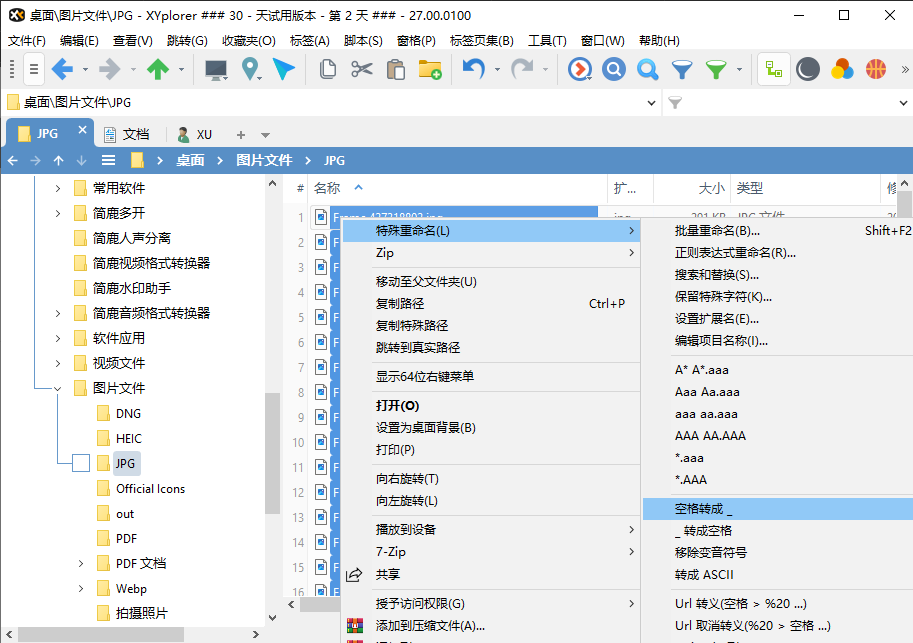Click the plus button to add tab
This screenshot has height=643, width=913.
pyautogui.click(x=240, y=134)
